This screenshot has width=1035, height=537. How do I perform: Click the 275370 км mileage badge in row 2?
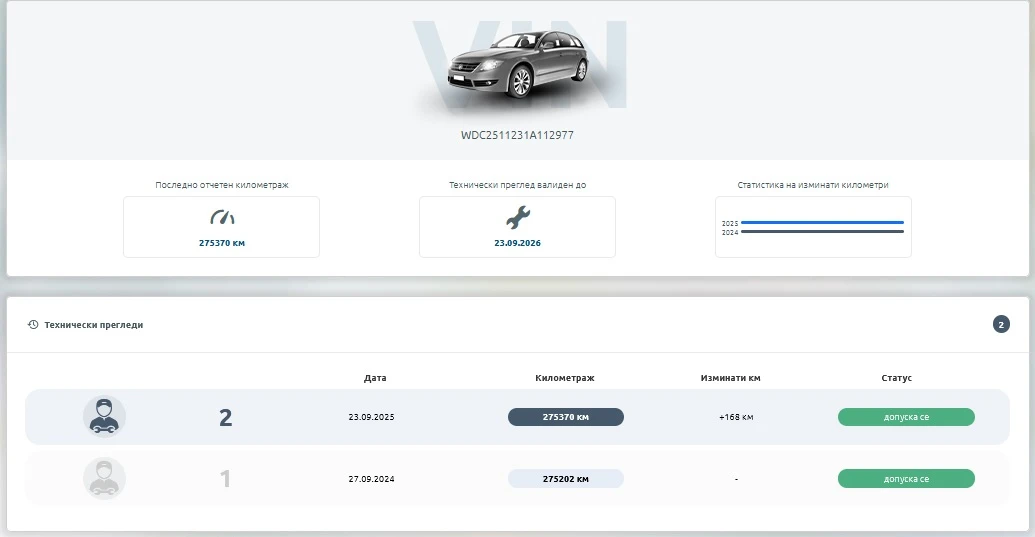pyautogui.click(x=566, y=417)
